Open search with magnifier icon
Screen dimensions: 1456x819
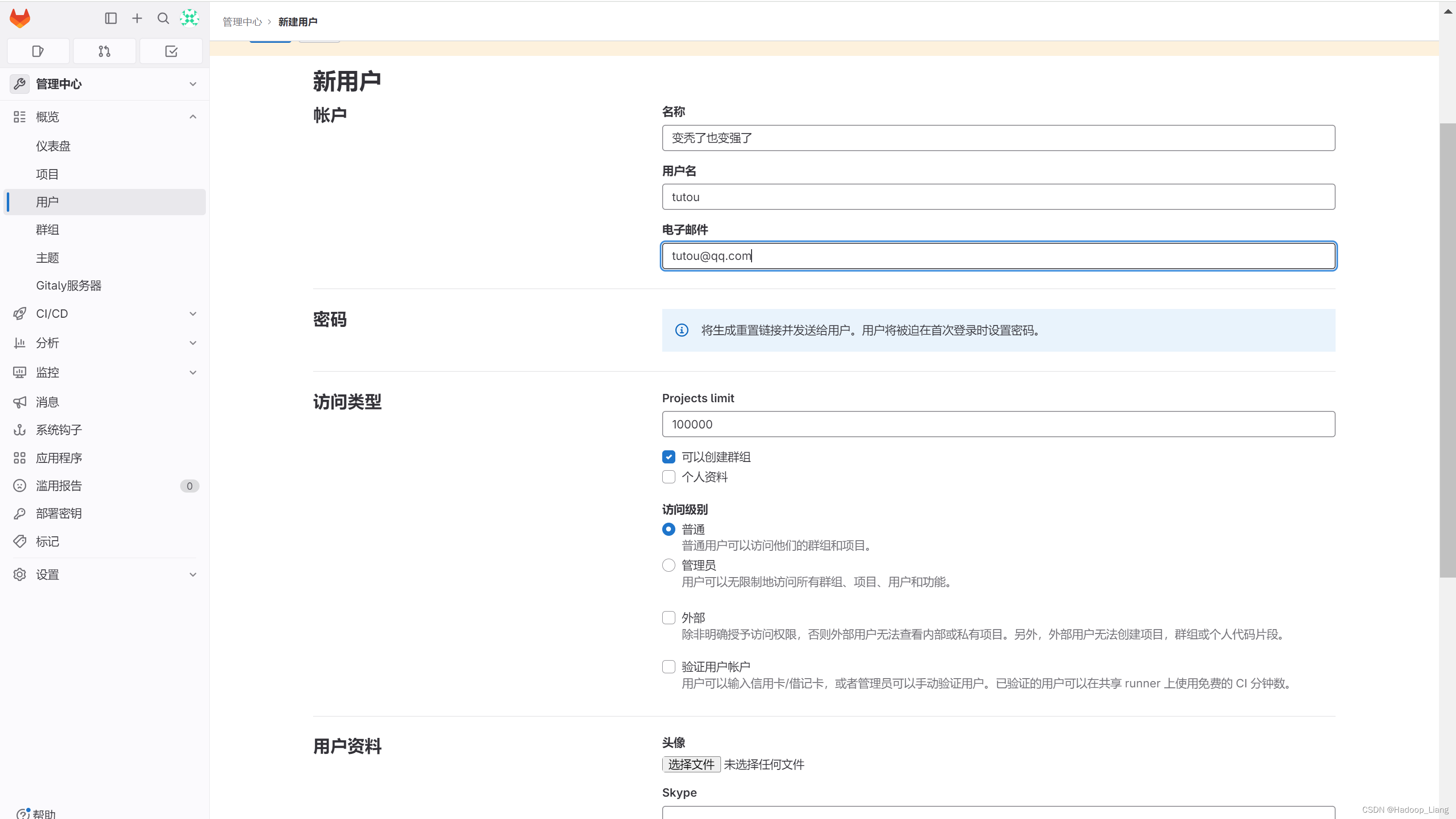pos(163,18)
